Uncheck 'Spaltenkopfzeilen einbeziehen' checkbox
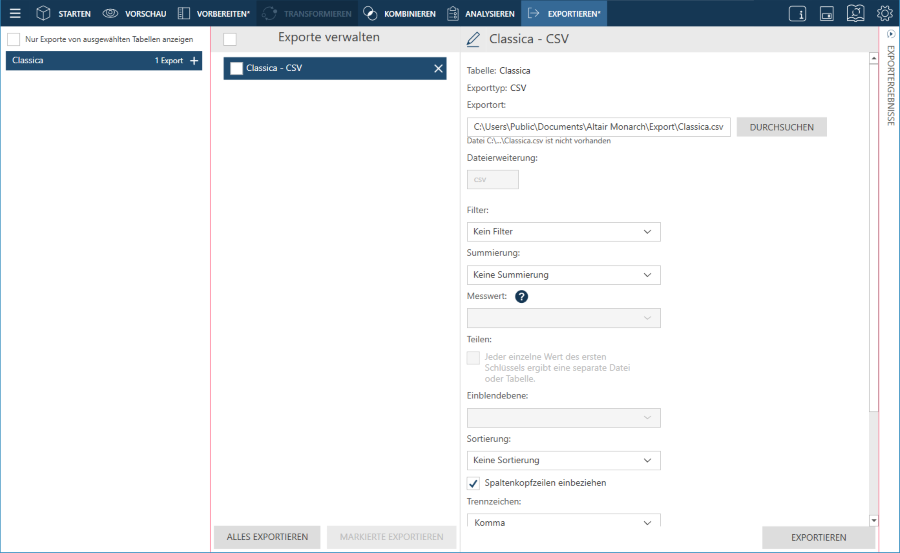This screenshot has width=900, height=553. 474,483
